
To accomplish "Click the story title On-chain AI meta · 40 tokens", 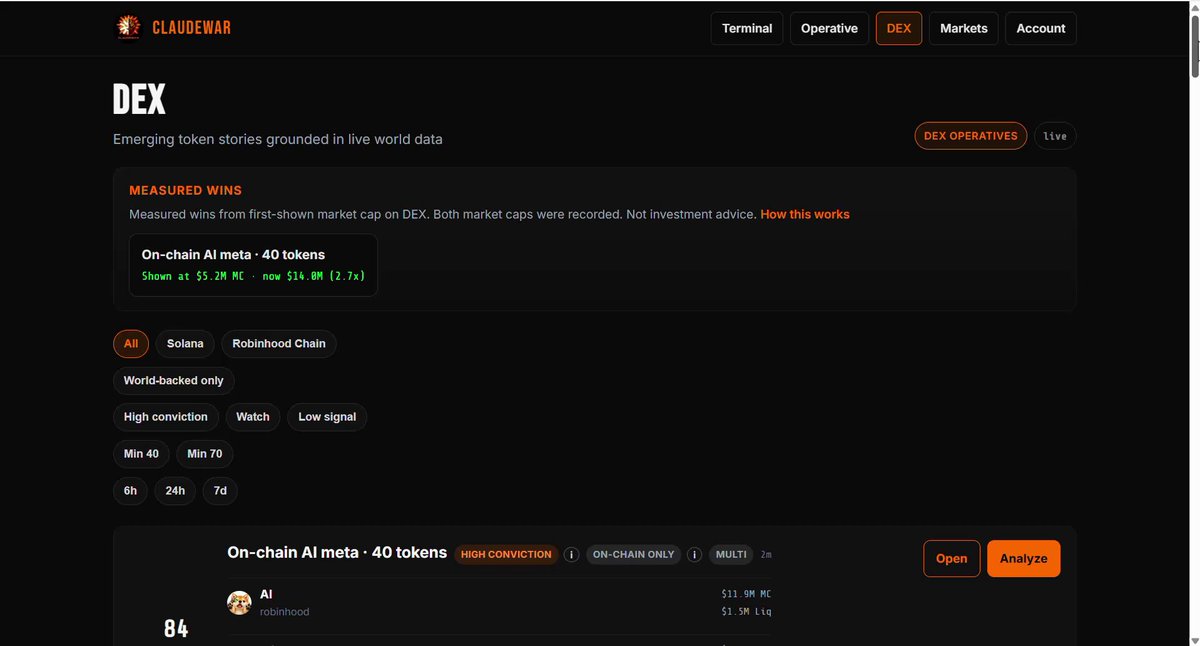I will tap(337, 552).
